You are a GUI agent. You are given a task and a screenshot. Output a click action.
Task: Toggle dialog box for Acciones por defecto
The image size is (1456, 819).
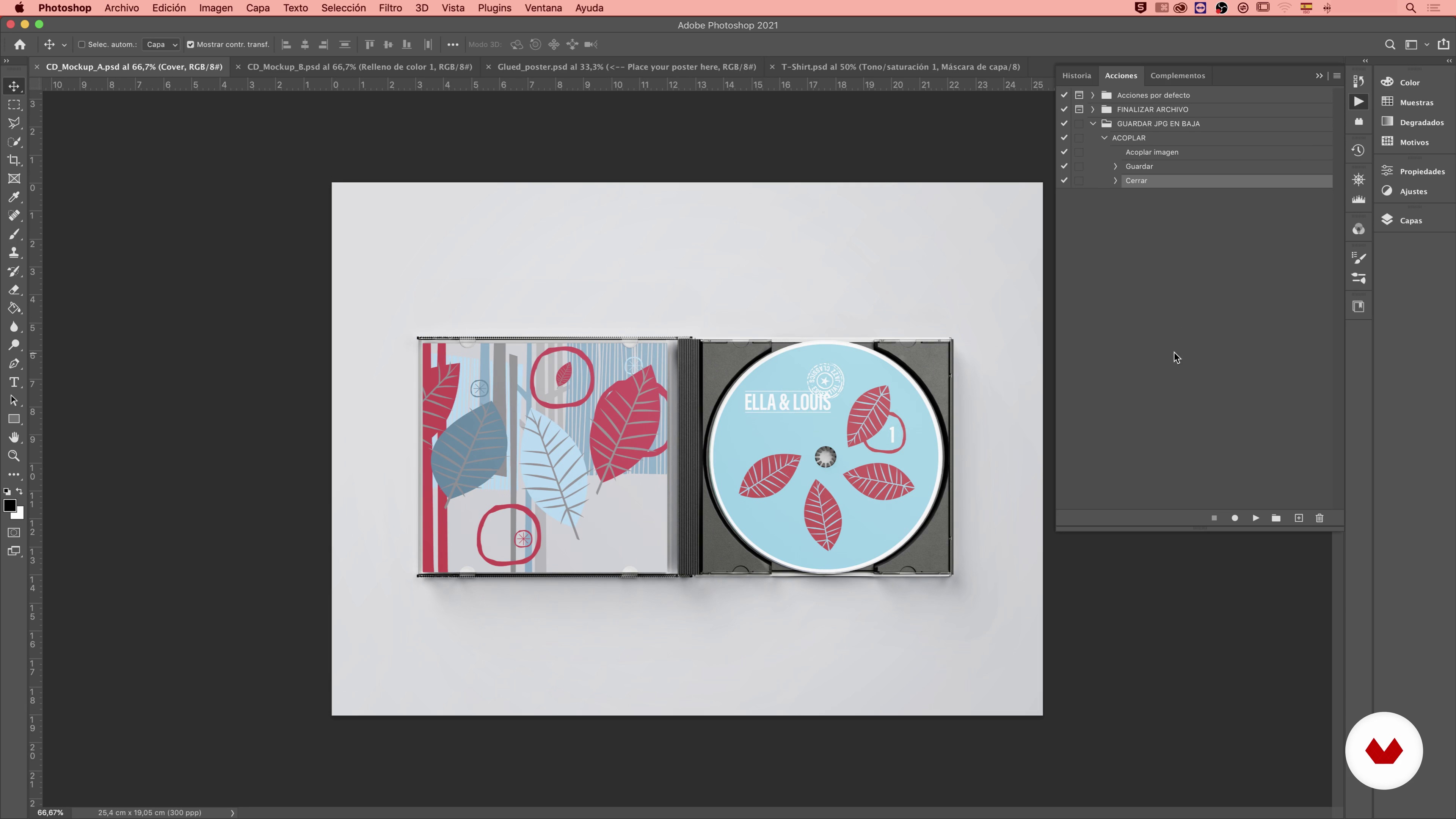pyautogui.click(x=1079, y=95)
